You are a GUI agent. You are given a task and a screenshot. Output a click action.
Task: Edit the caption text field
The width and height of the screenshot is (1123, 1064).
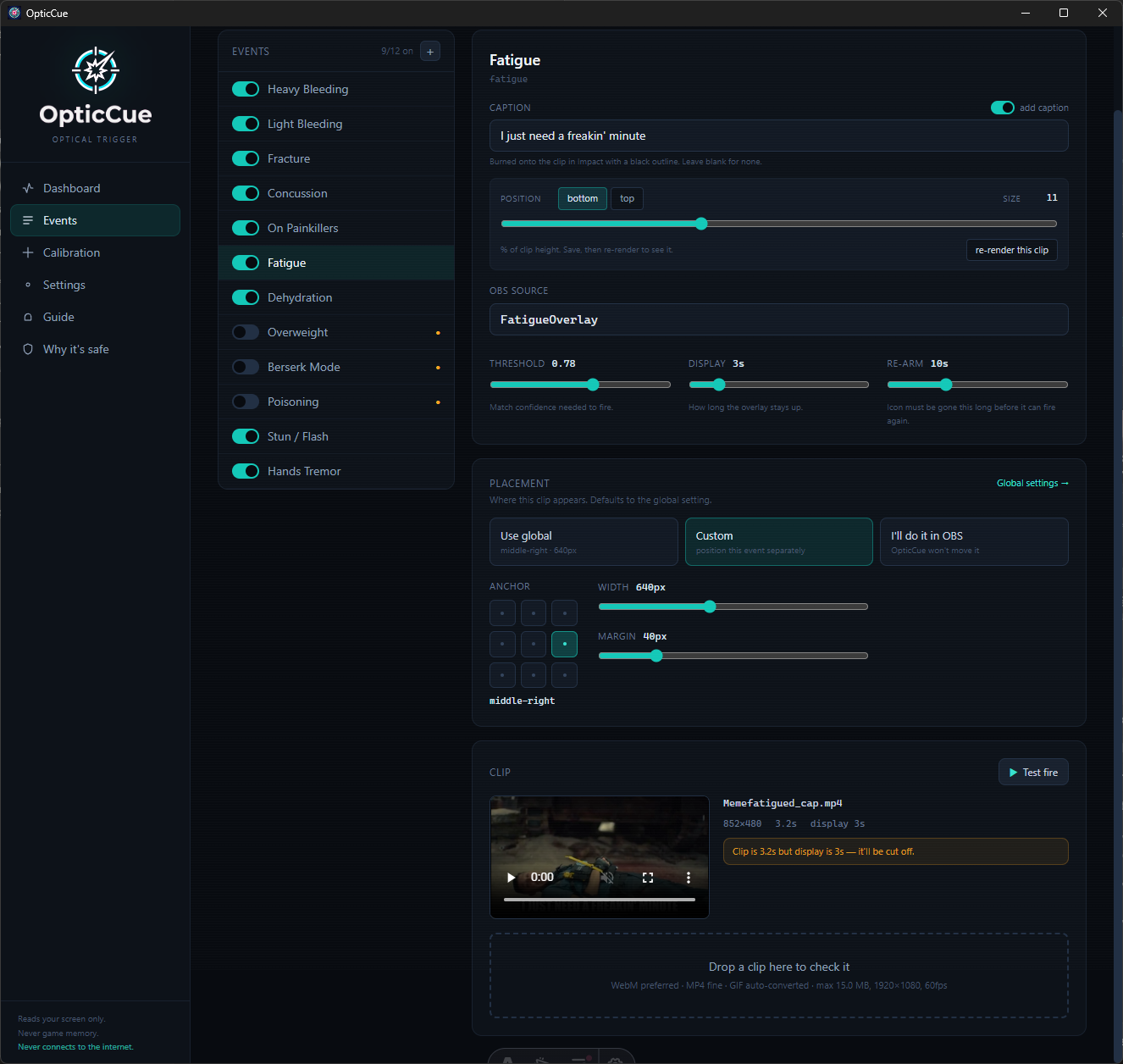pyautogui.click(x=778, y=136)
